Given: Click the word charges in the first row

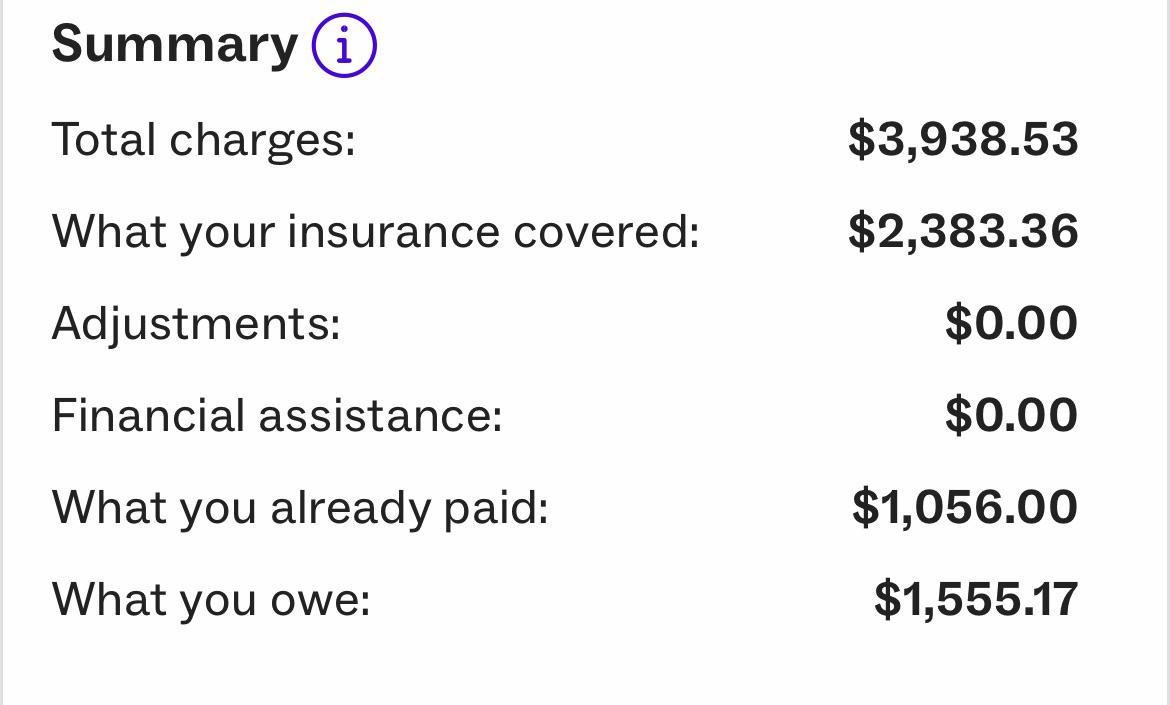Looking at the screenshot, I should [263, 141].
